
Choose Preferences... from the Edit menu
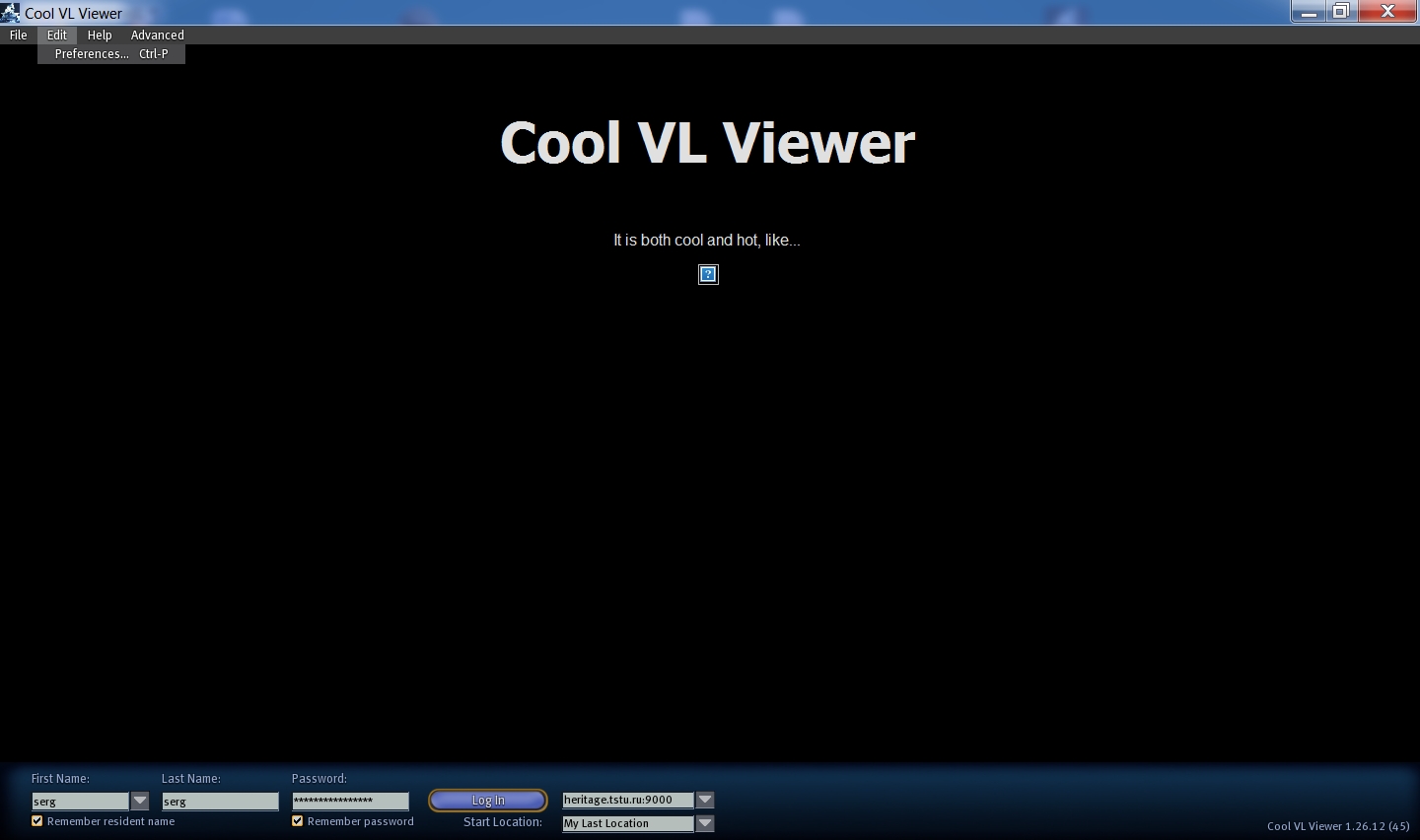coord(111,54)
